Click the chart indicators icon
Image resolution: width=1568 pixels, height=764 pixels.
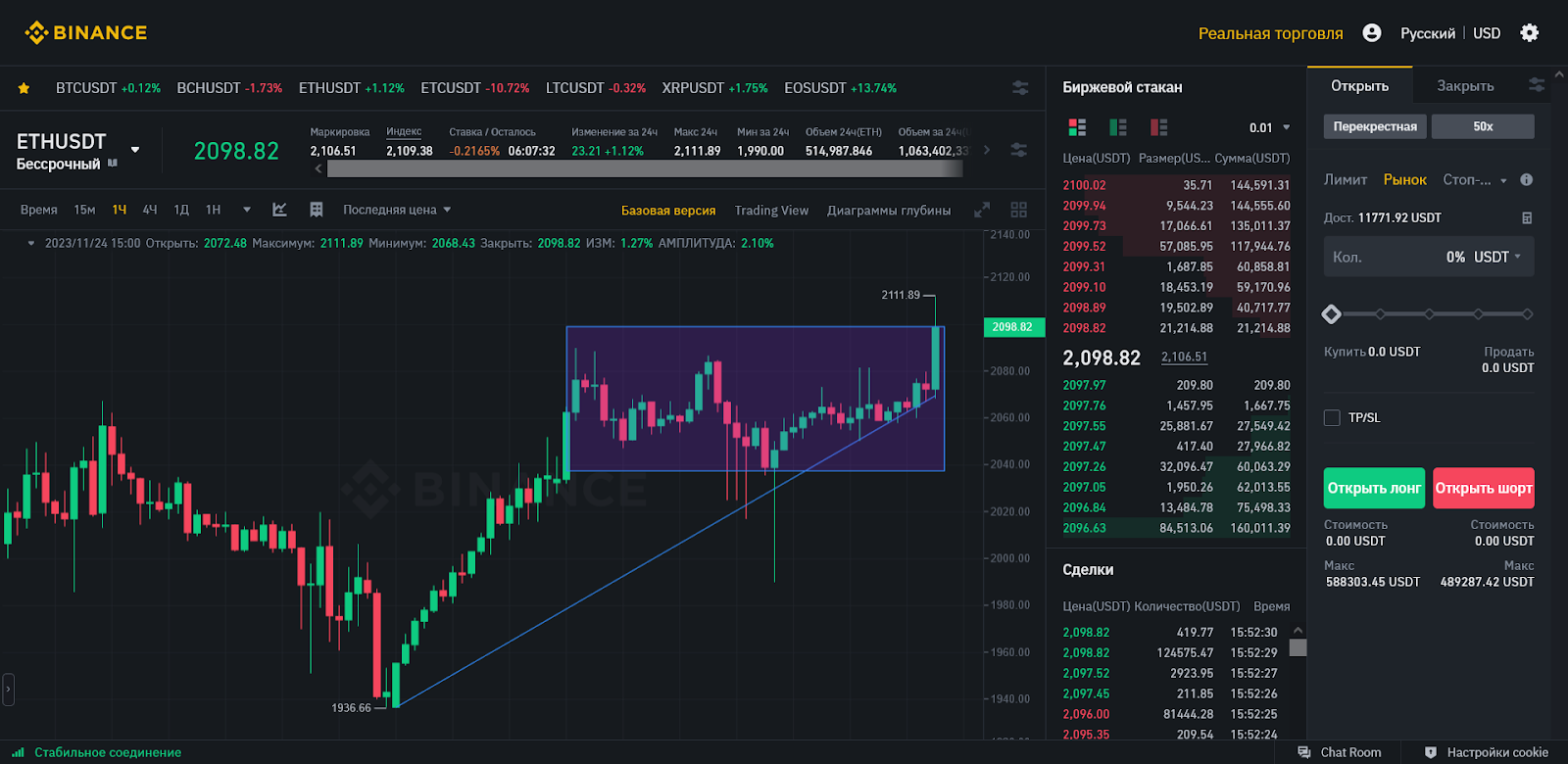click(279, 210)
